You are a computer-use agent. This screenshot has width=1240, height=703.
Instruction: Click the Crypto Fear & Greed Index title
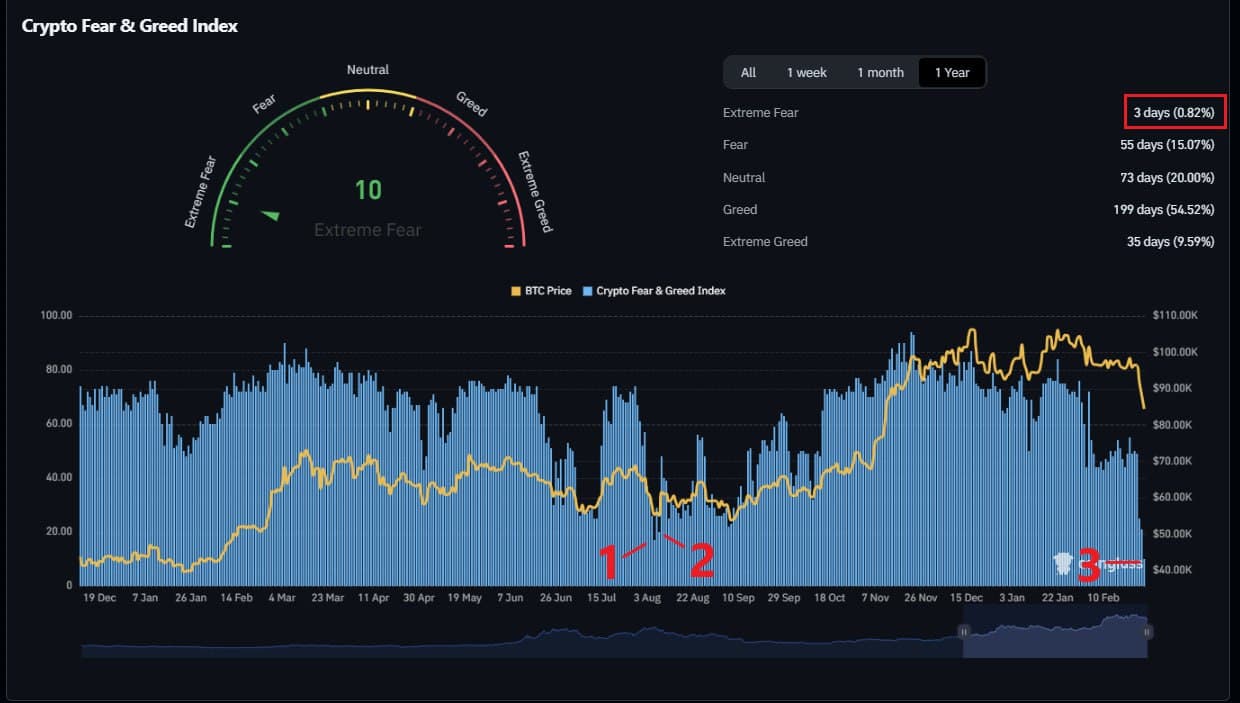pyautogui.click(x=130, y=26)
